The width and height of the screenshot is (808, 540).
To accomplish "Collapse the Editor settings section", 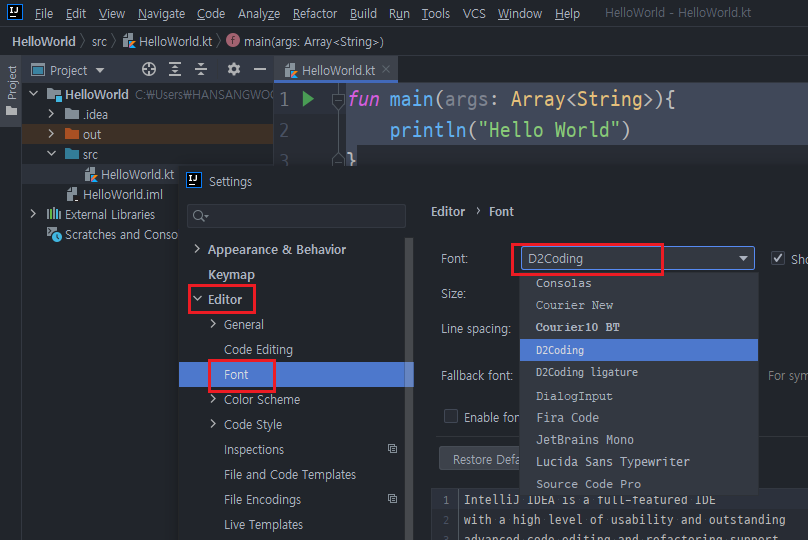I will click(197, 298).
